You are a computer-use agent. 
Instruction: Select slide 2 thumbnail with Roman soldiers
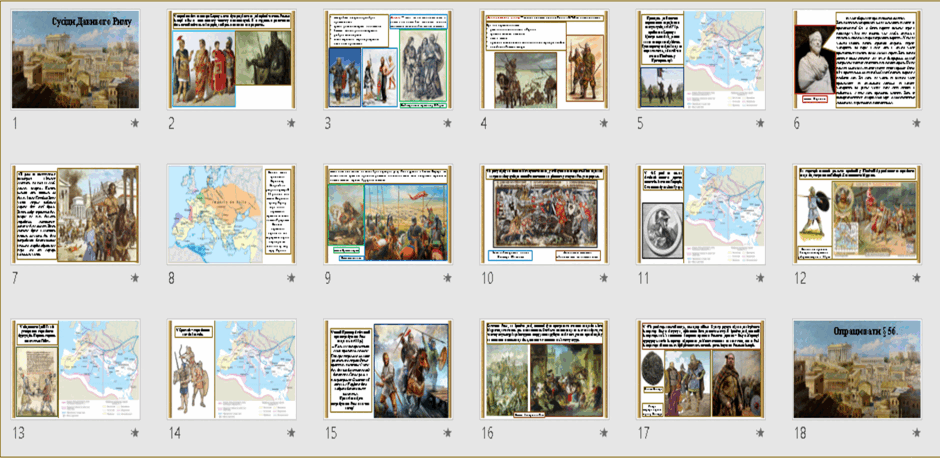(232, 59)
